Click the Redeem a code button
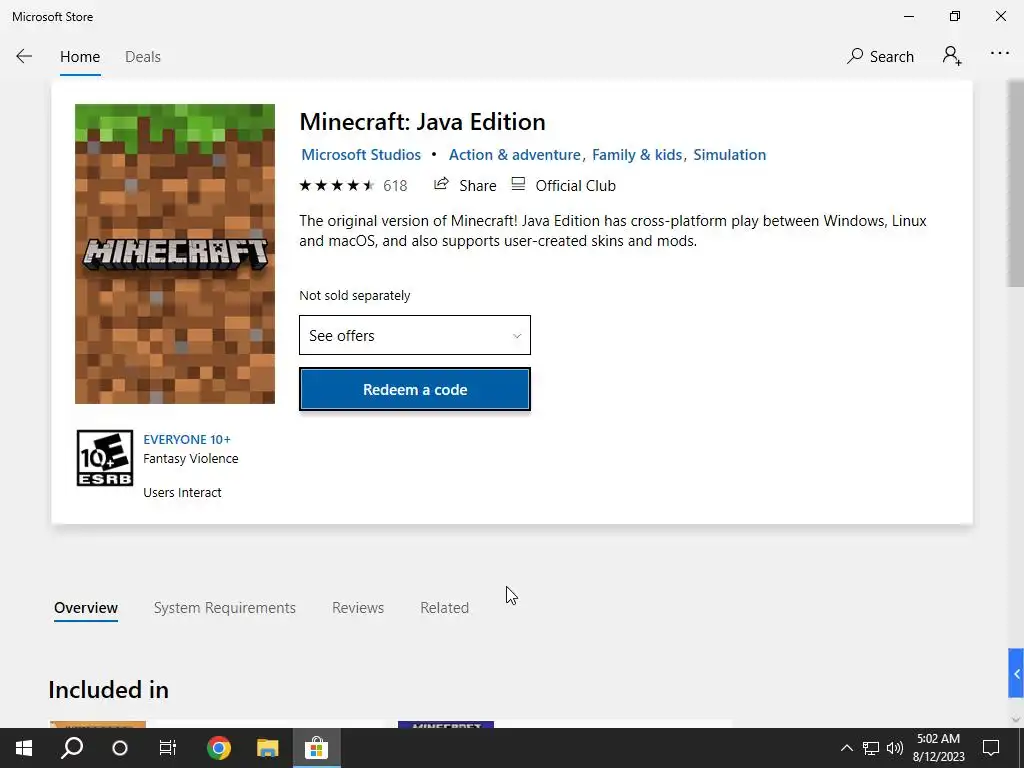The image size is (1024, 768). pyautogui.click(x=415, y=390)
